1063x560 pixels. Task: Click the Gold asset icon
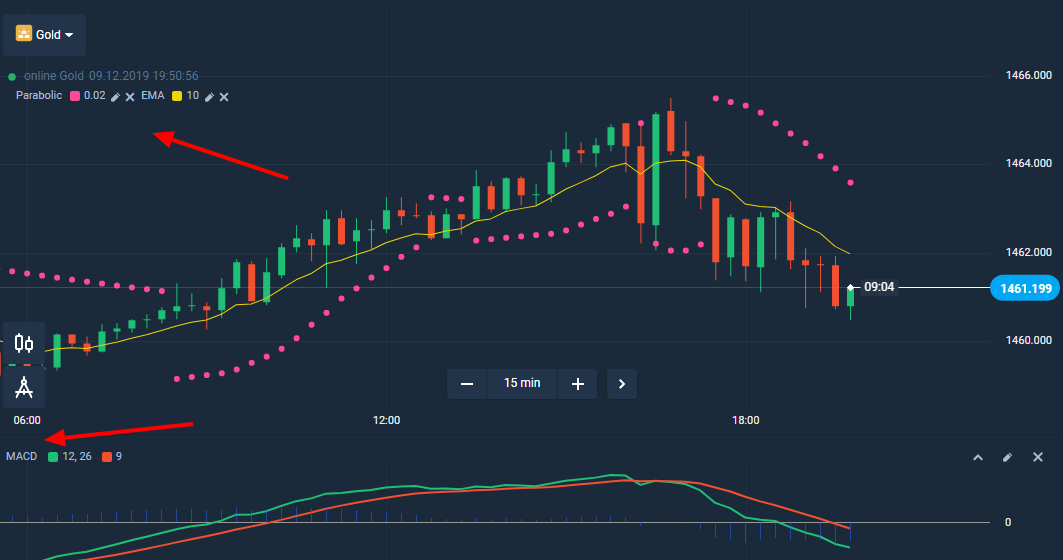[x=24, y=34]
